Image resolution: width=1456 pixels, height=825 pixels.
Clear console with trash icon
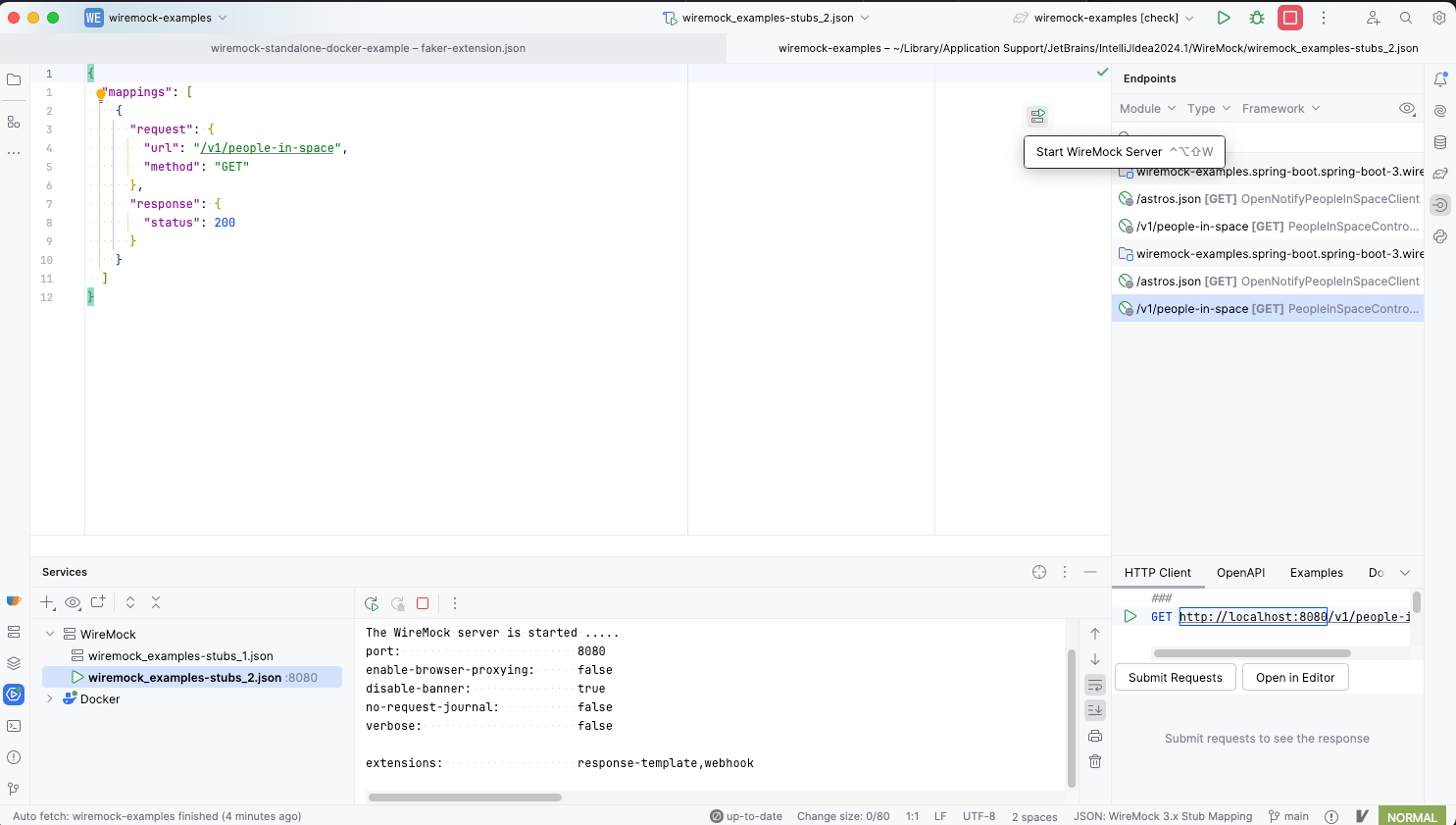1095,761
